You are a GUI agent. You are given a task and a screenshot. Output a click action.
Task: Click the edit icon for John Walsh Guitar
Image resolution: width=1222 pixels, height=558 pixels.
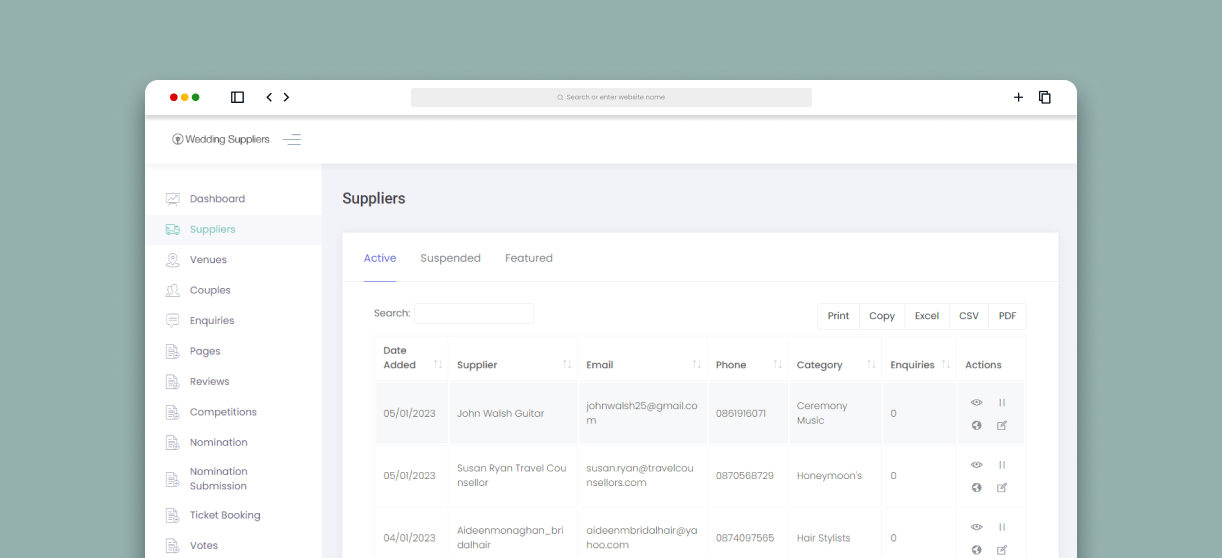click(x=1002, y=426)
